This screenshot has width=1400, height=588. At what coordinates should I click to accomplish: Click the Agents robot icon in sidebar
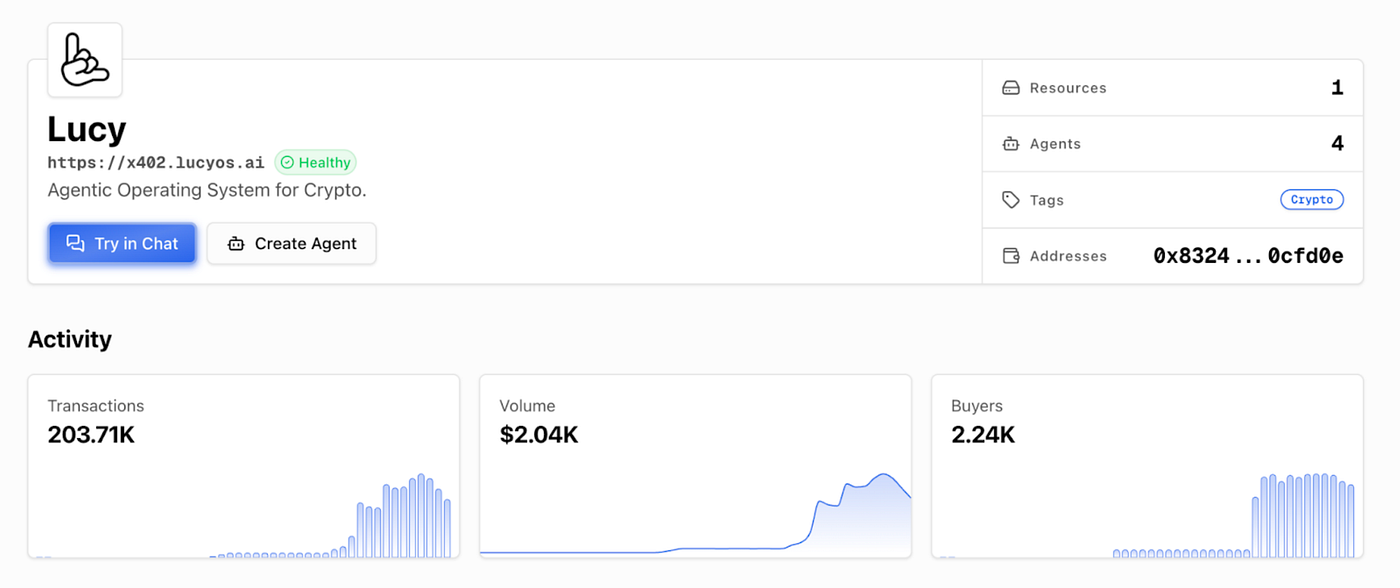click(1011, 144)
